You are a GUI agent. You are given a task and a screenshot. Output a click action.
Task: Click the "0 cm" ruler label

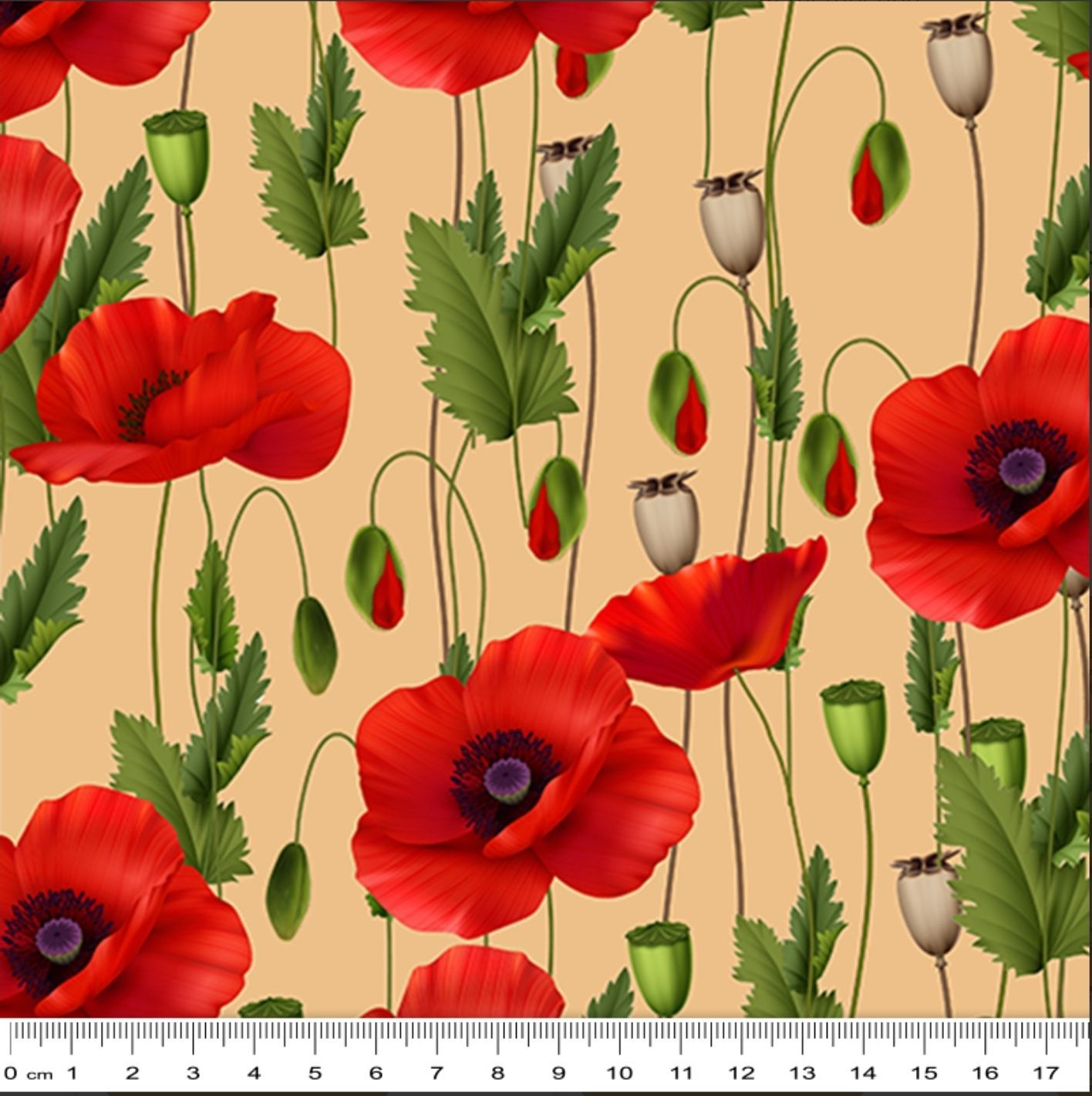[x=29, y=1073]
